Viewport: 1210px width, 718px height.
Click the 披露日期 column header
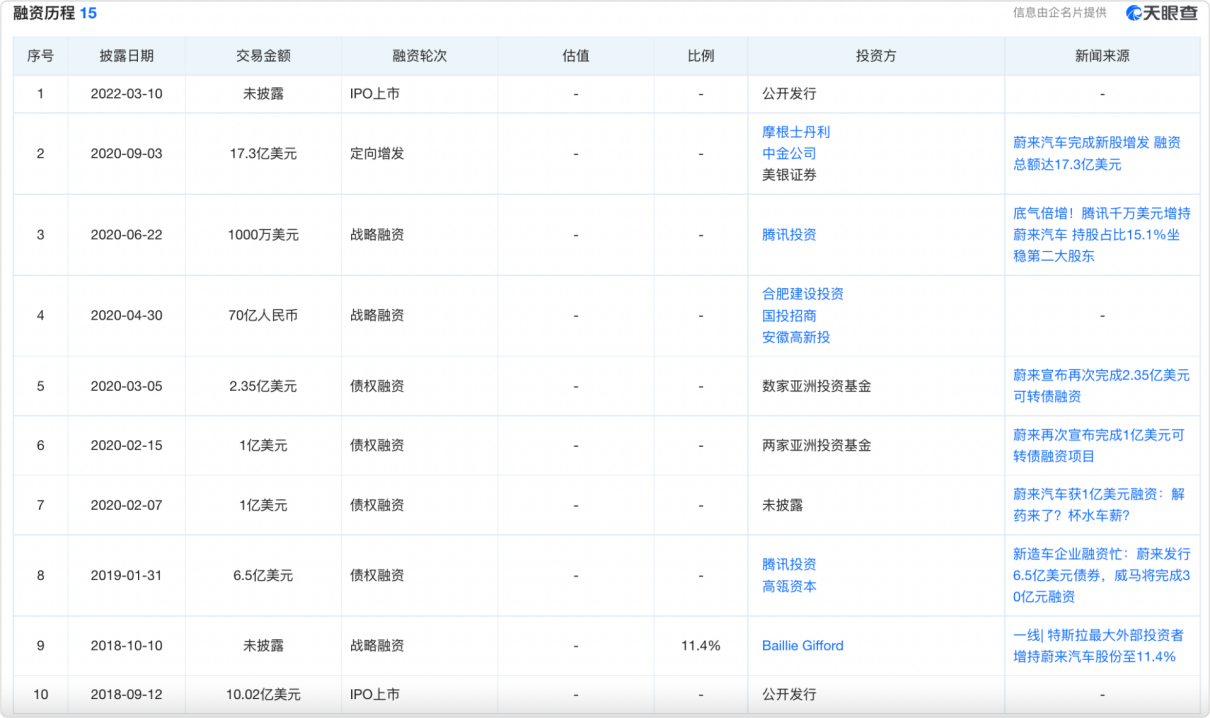(x=127, y=56)
